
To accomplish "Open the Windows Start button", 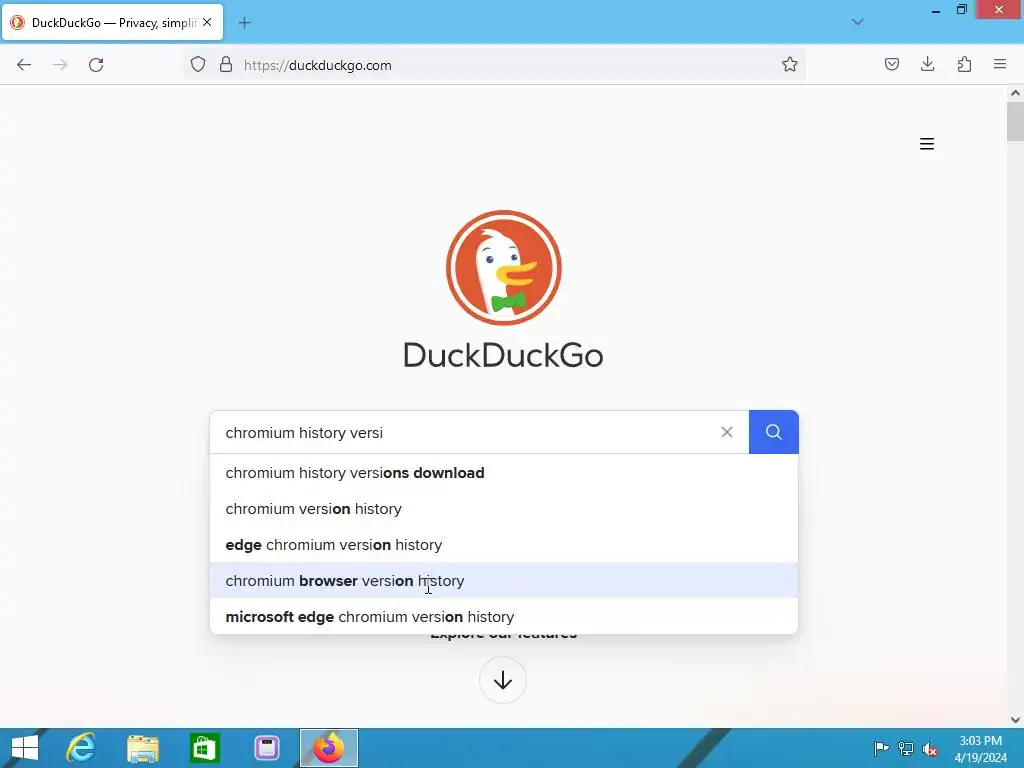I will [25, 748].
